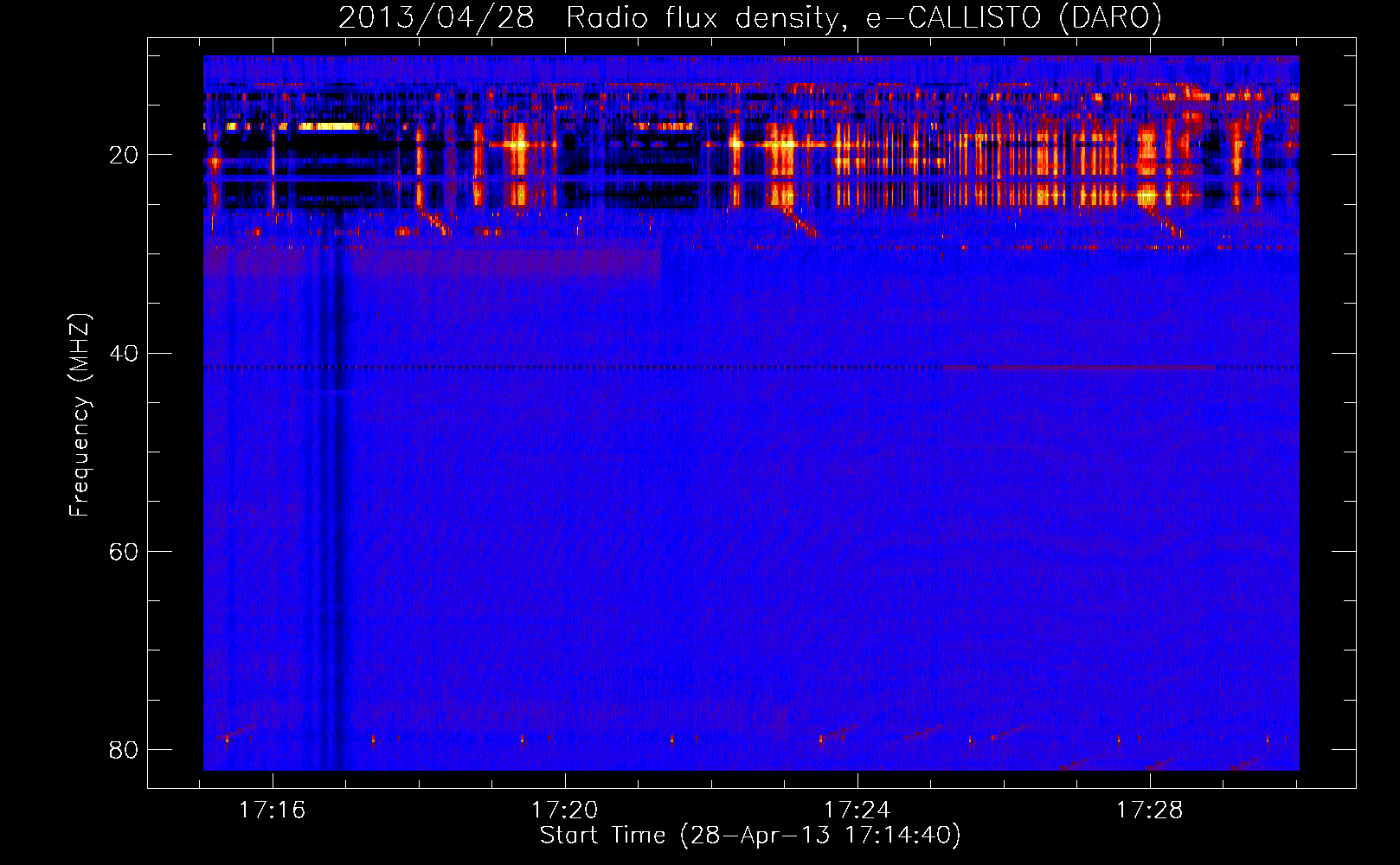Click the 'Frequency (MHZ)' y-axis label

80,415
